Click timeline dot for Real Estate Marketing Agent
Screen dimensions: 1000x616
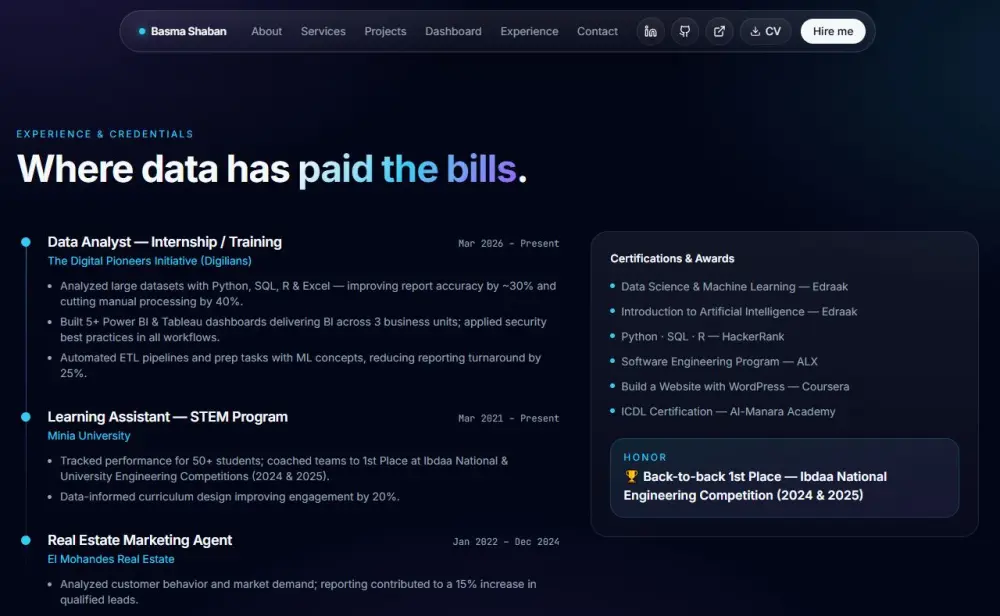coord(26,540)
